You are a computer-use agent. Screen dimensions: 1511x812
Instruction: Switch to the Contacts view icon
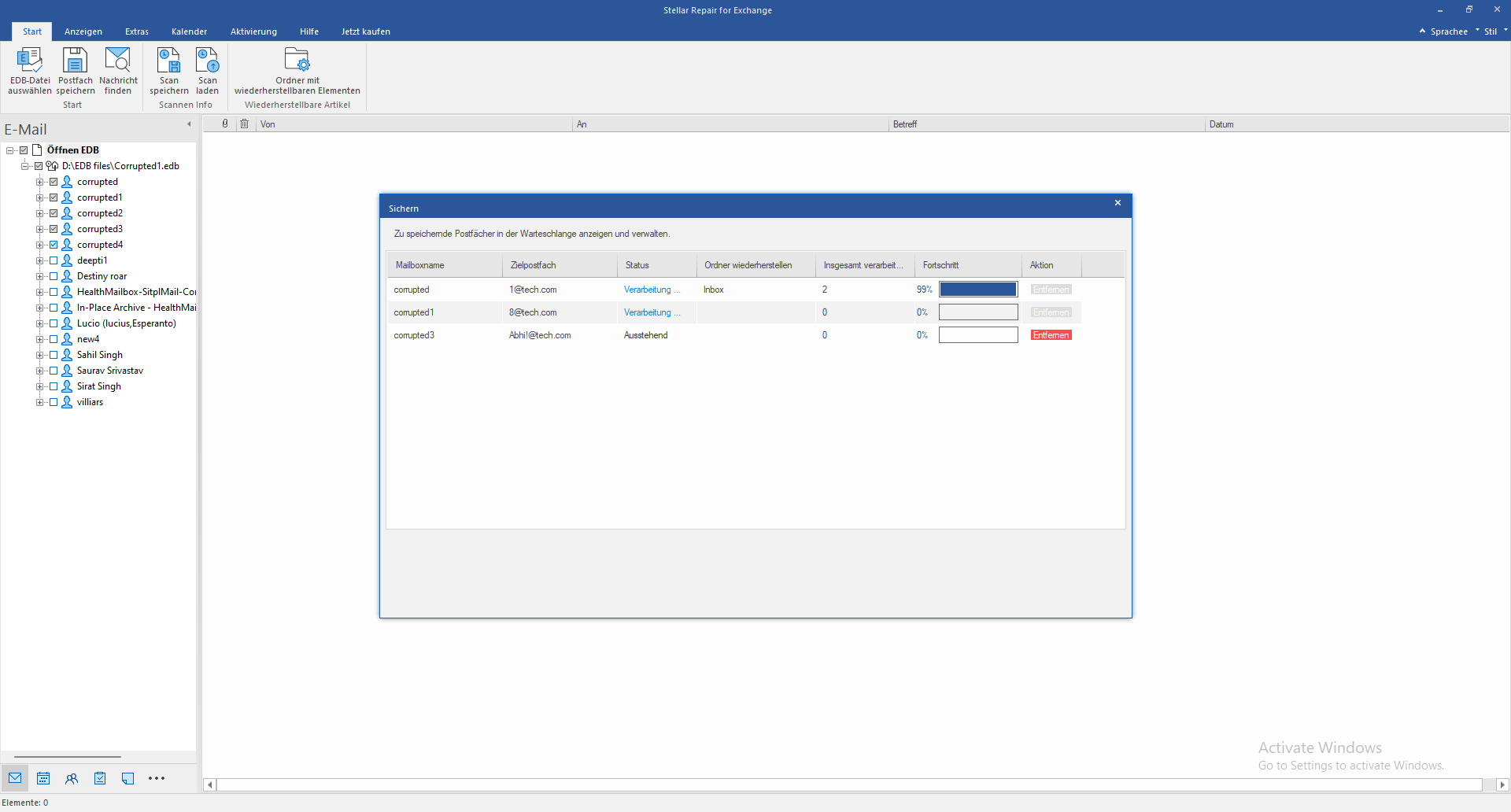click(72, 778)
